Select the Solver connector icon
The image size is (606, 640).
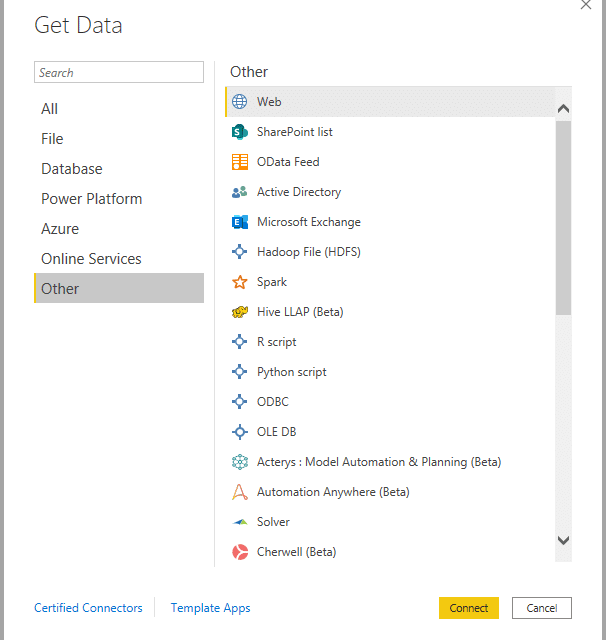point(240,522)
